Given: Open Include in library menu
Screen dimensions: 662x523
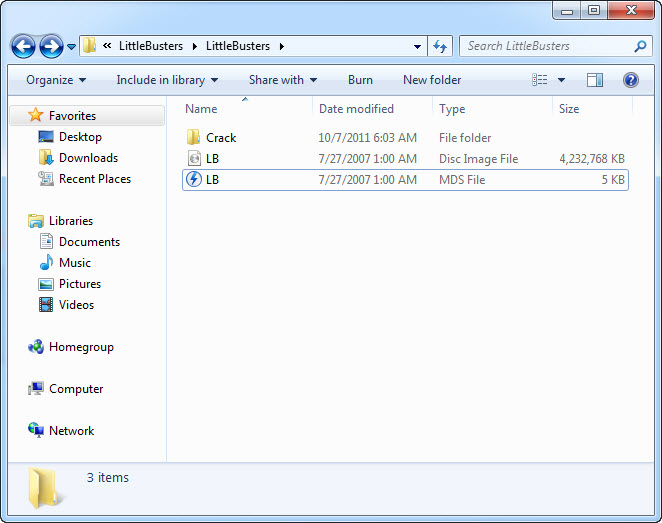Looking at the screenshot, I should [167, 80].
